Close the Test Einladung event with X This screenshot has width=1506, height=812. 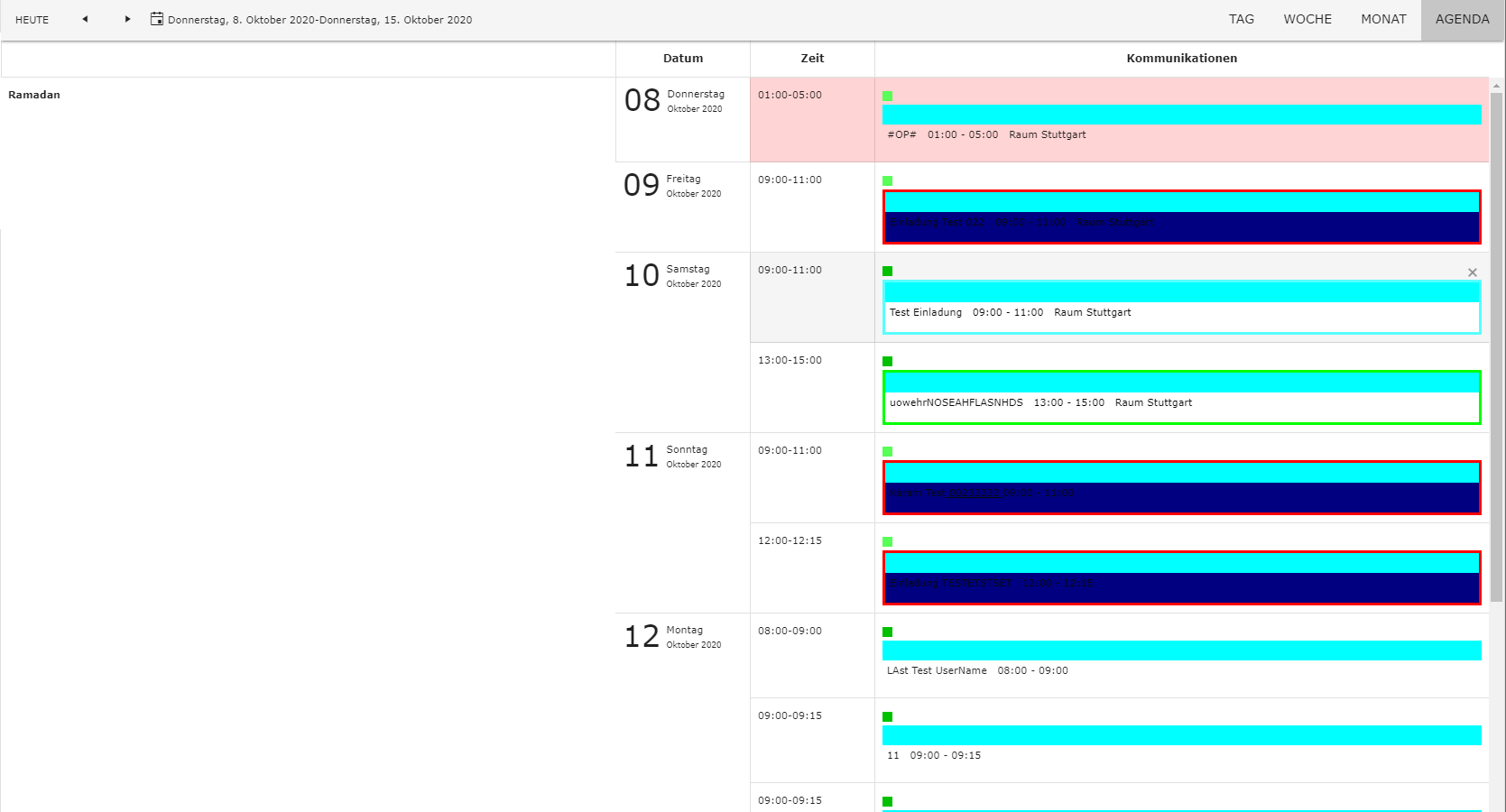point(1472,272)
